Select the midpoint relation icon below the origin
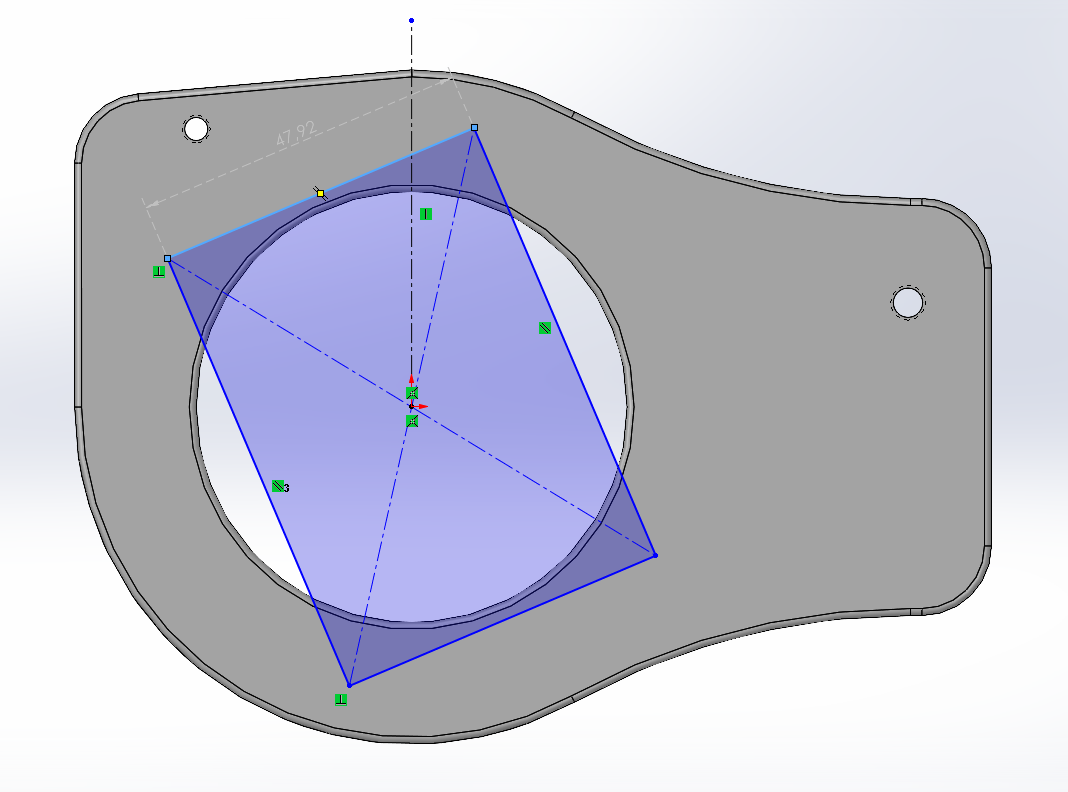 point(411,422)
